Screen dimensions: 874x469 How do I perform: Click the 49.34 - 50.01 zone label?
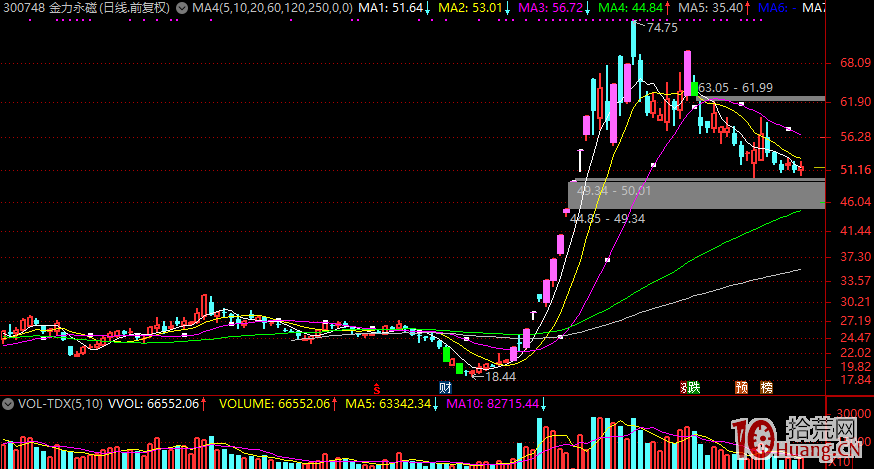click(x=614, y=191)
